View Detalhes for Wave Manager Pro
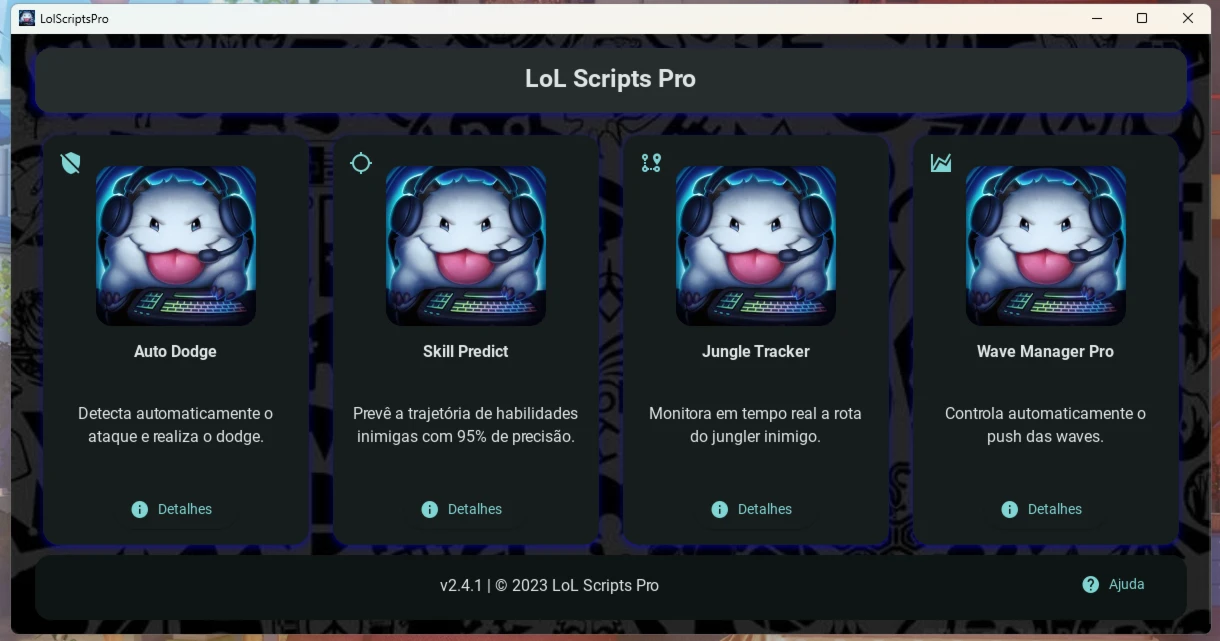The width and height of the screenshot is (1220, 641). (1042, 509)
